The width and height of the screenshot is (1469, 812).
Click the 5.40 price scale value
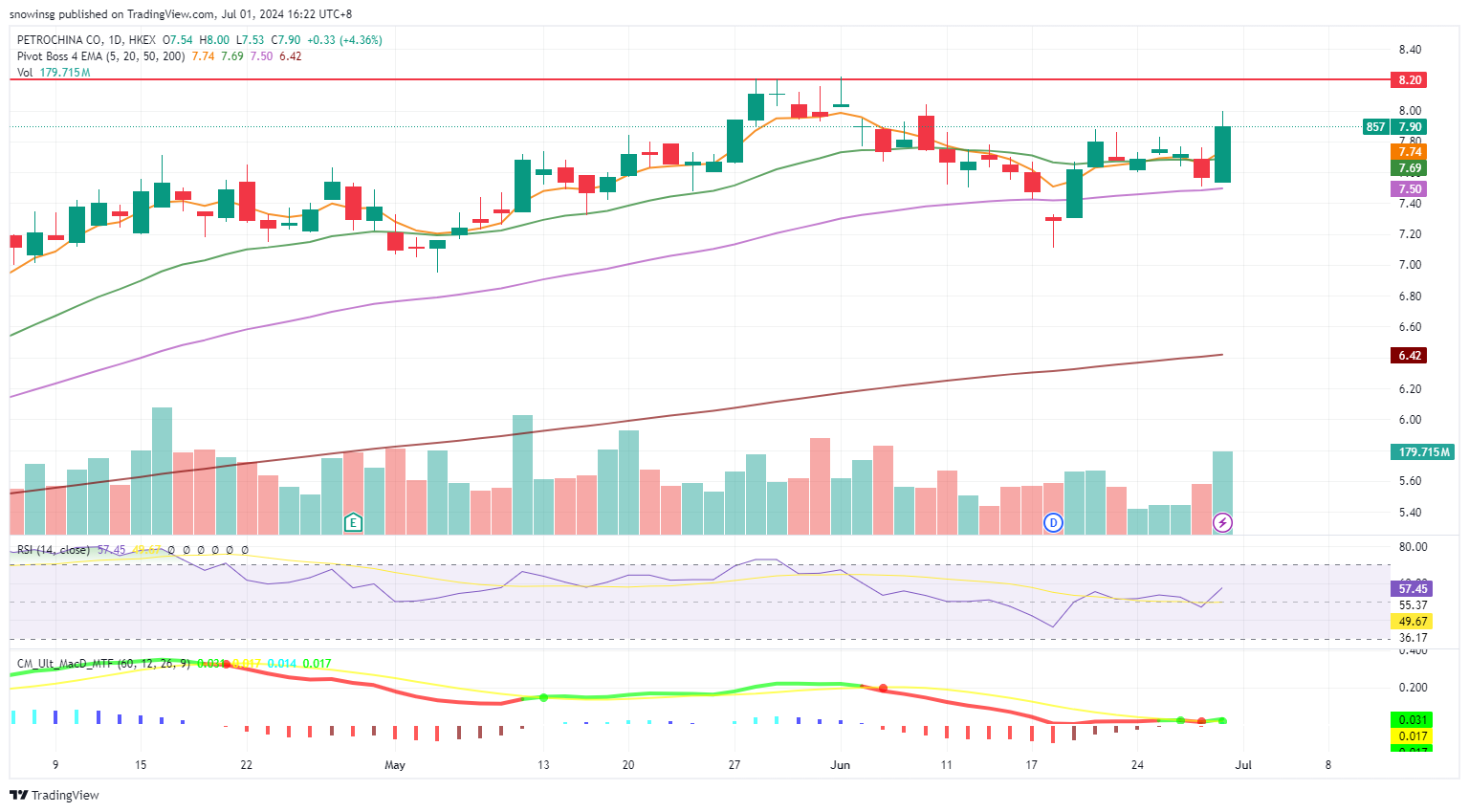coord(1410,513)
